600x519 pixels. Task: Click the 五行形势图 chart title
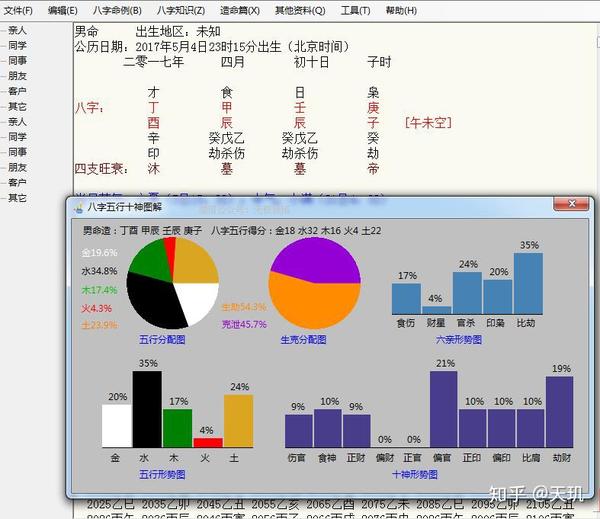coord(162,475)
